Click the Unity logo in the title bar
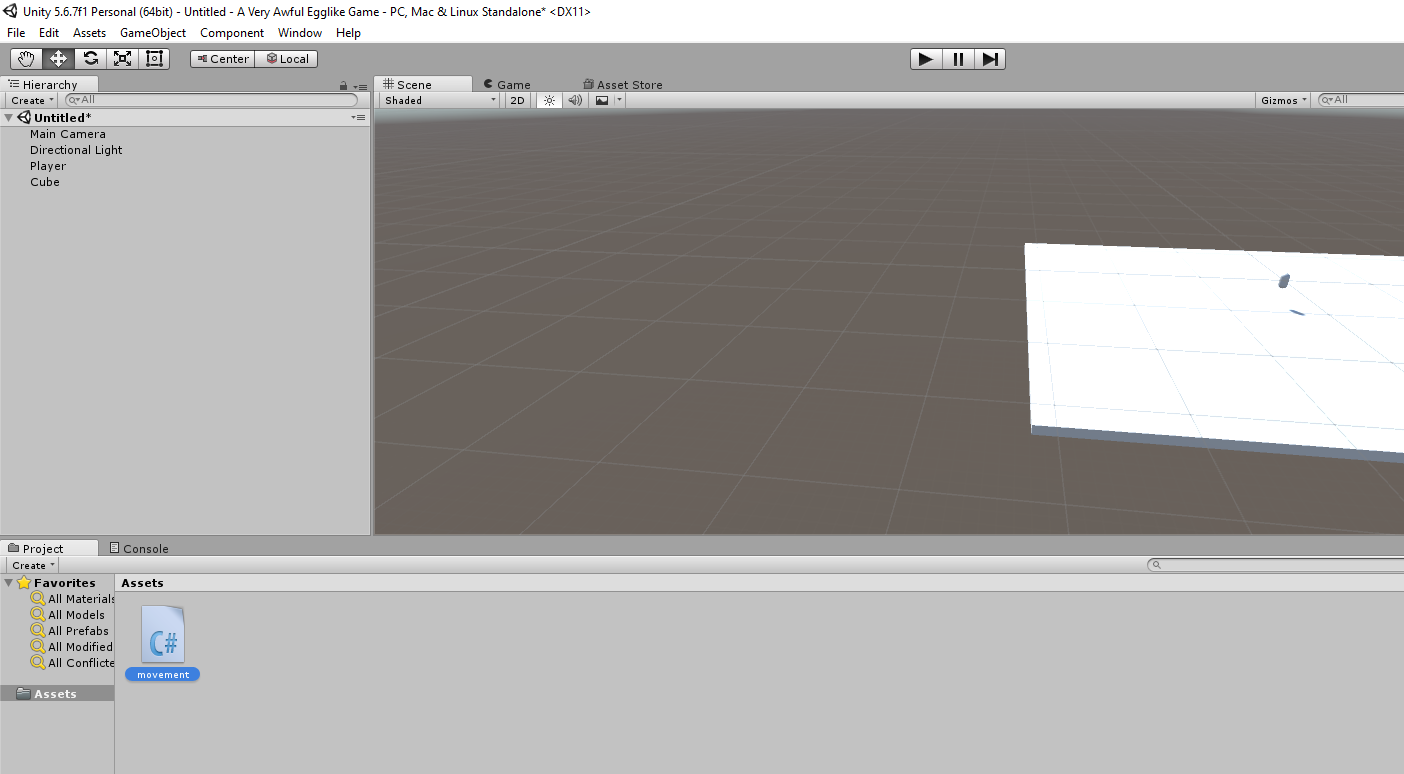Viewport: 1404px width, 774px height. [11, 11]
